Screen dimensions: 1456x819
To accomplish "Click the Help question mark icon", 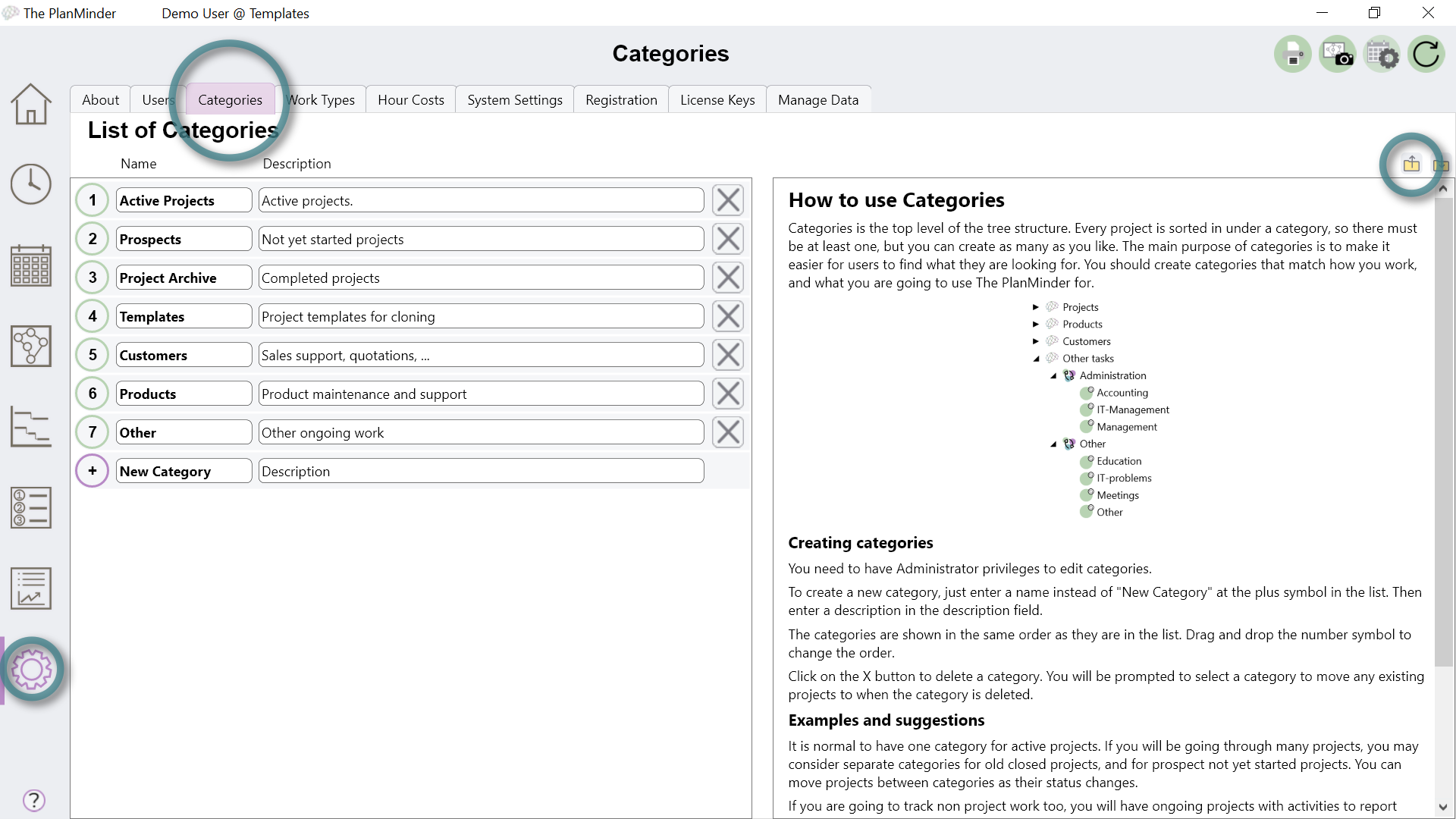I will (x=33, y=800).
